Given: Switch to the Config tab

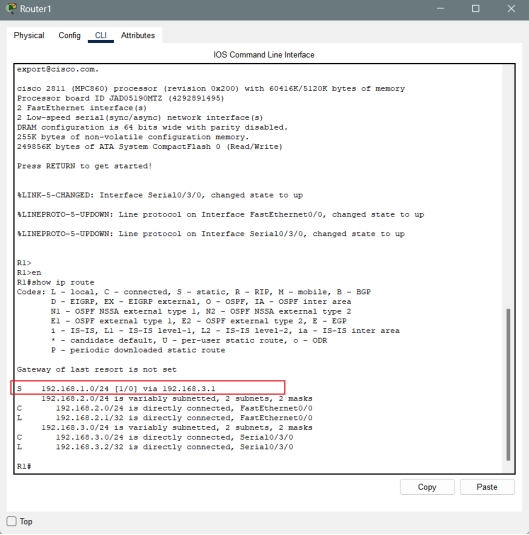Looking at the screenshot, I should coord(69,35).
